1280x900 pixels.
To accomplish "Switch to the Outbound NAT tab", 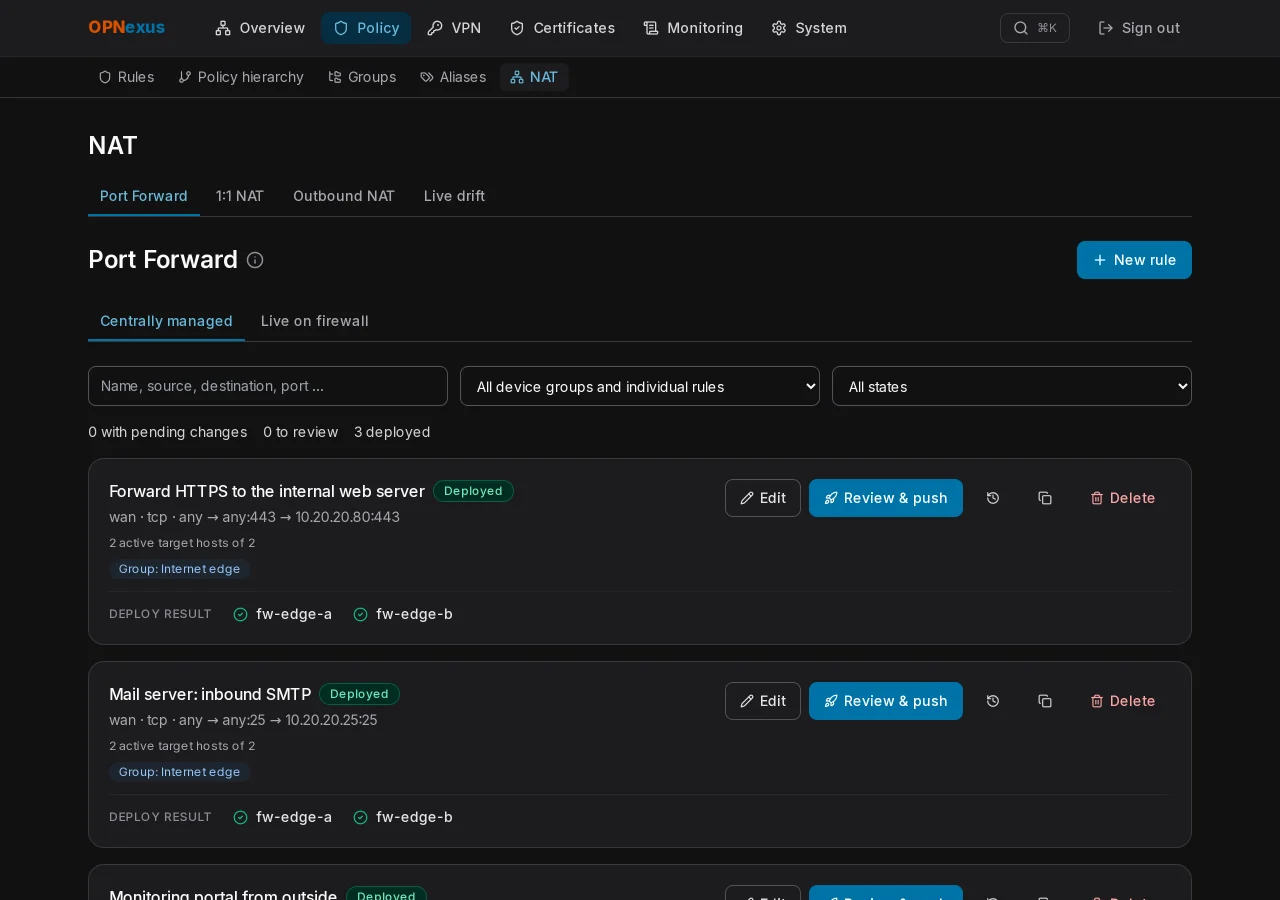I will [344, 196].
